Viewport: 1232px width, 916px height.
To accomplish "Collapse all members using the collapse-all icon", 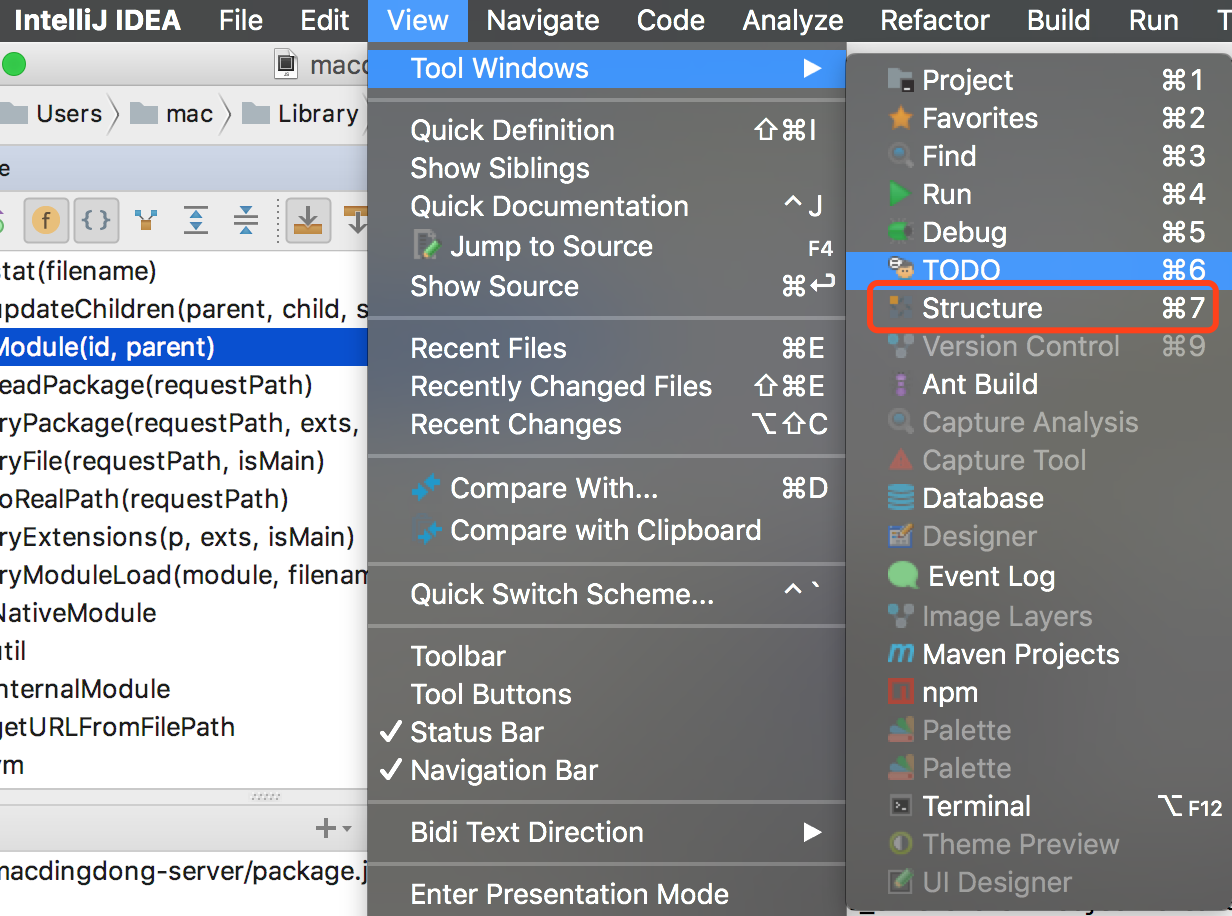I will [245, 220].
